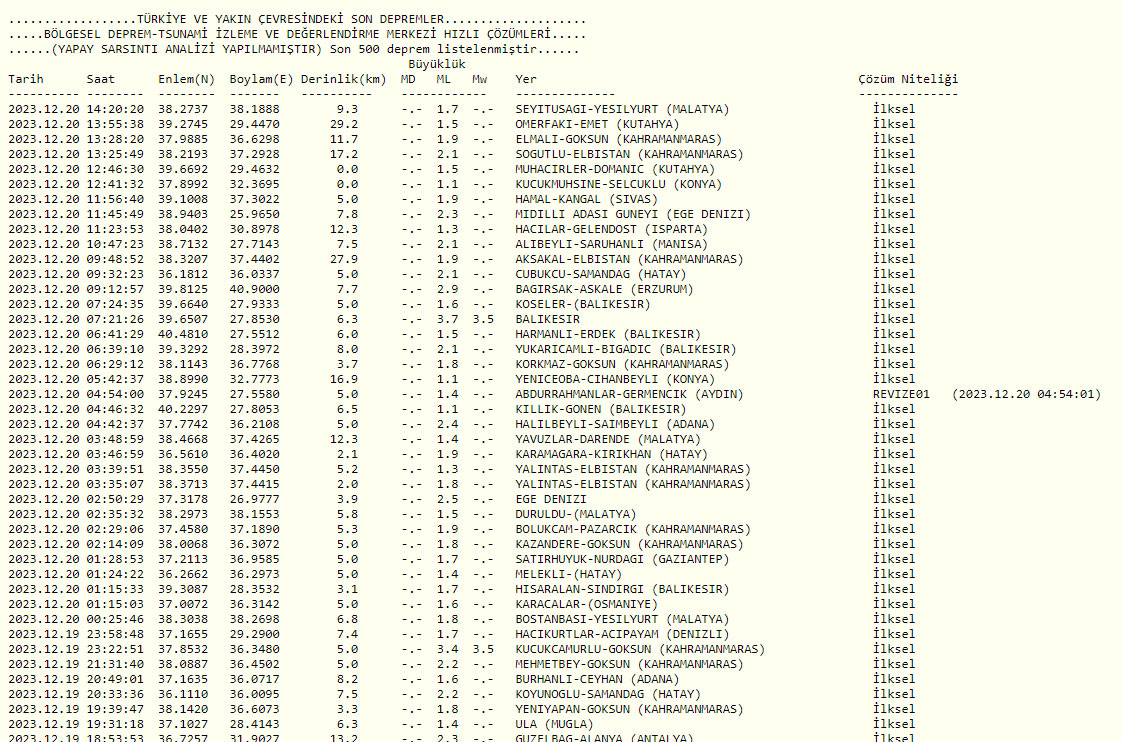Click the page title line about Türkiye earthquakes

[x=297, y=19]
